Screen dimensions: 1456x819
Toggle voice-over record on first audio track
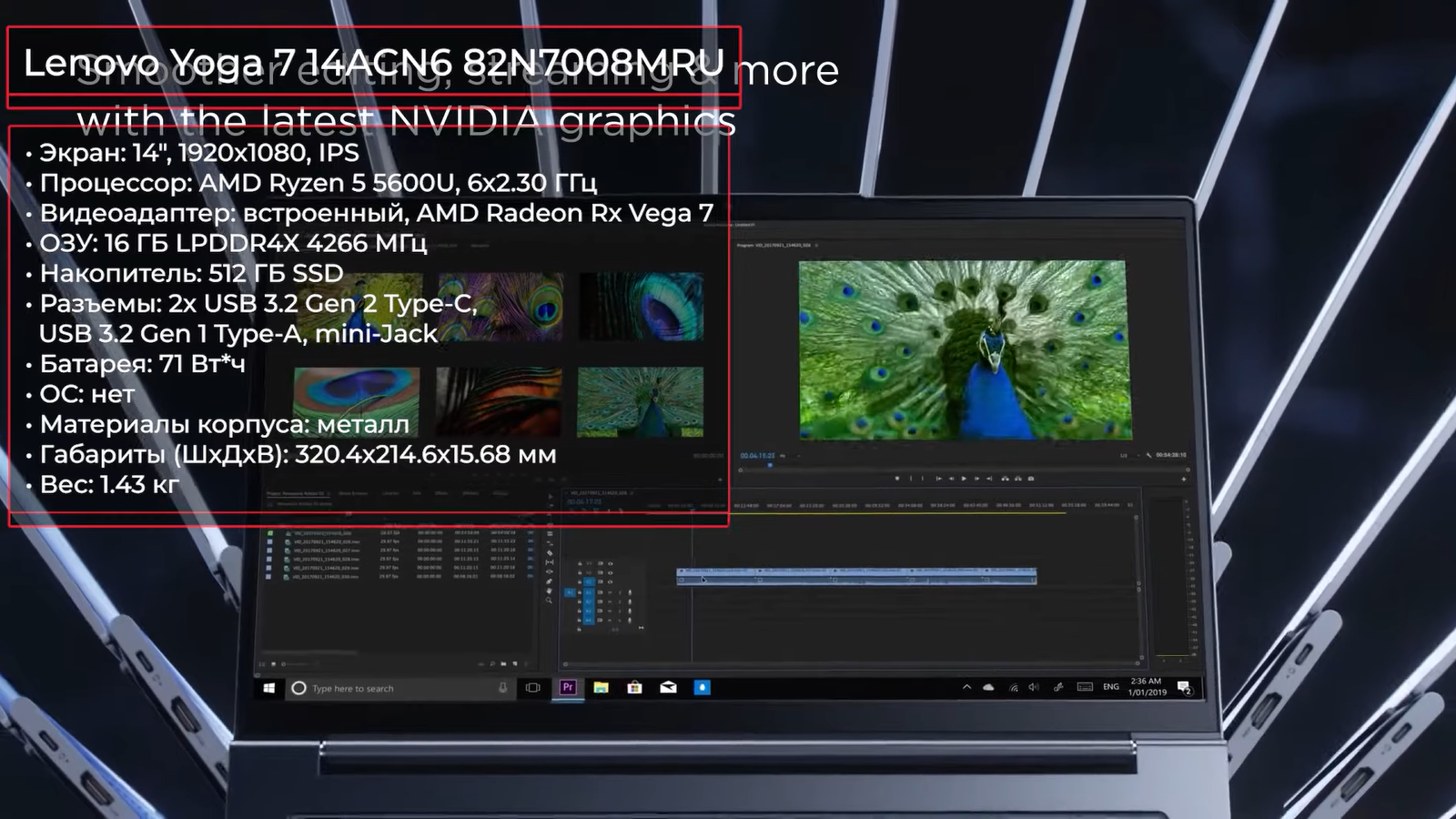(x=630, y=592)
